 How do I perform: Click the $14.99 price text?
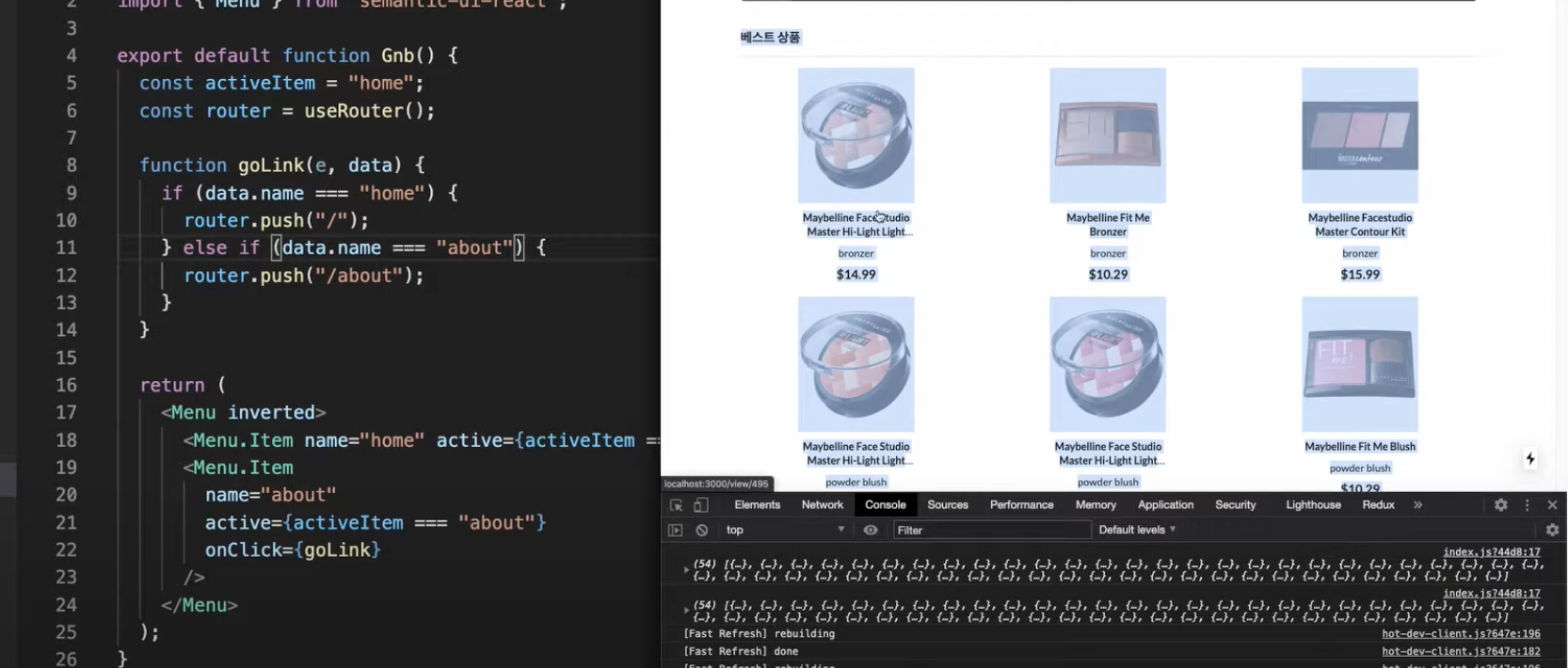click(x=856, y=275)
